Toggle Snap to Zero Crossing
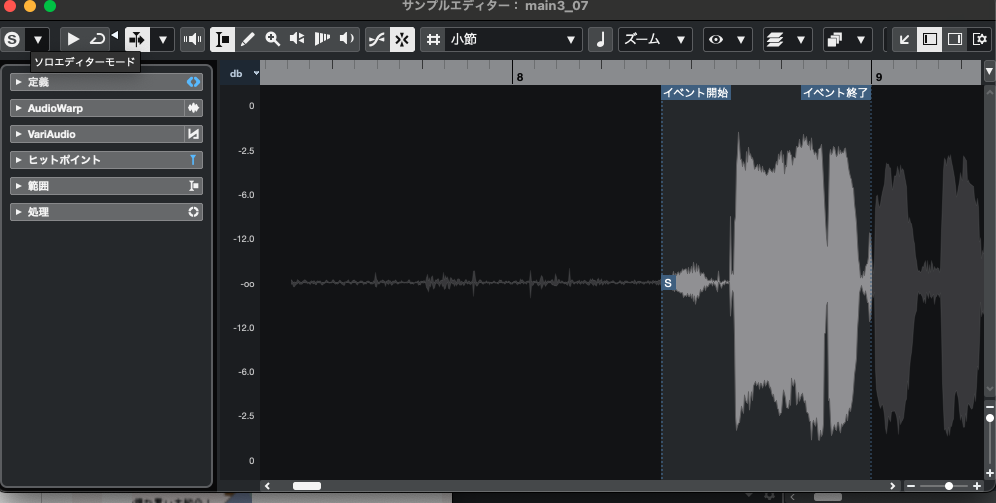 pos(377,39)
